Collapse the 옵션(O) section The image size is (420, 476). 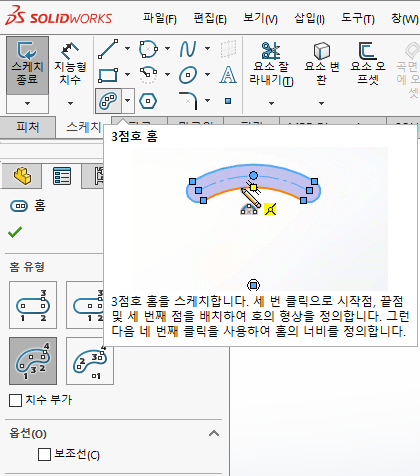[214, 433]
